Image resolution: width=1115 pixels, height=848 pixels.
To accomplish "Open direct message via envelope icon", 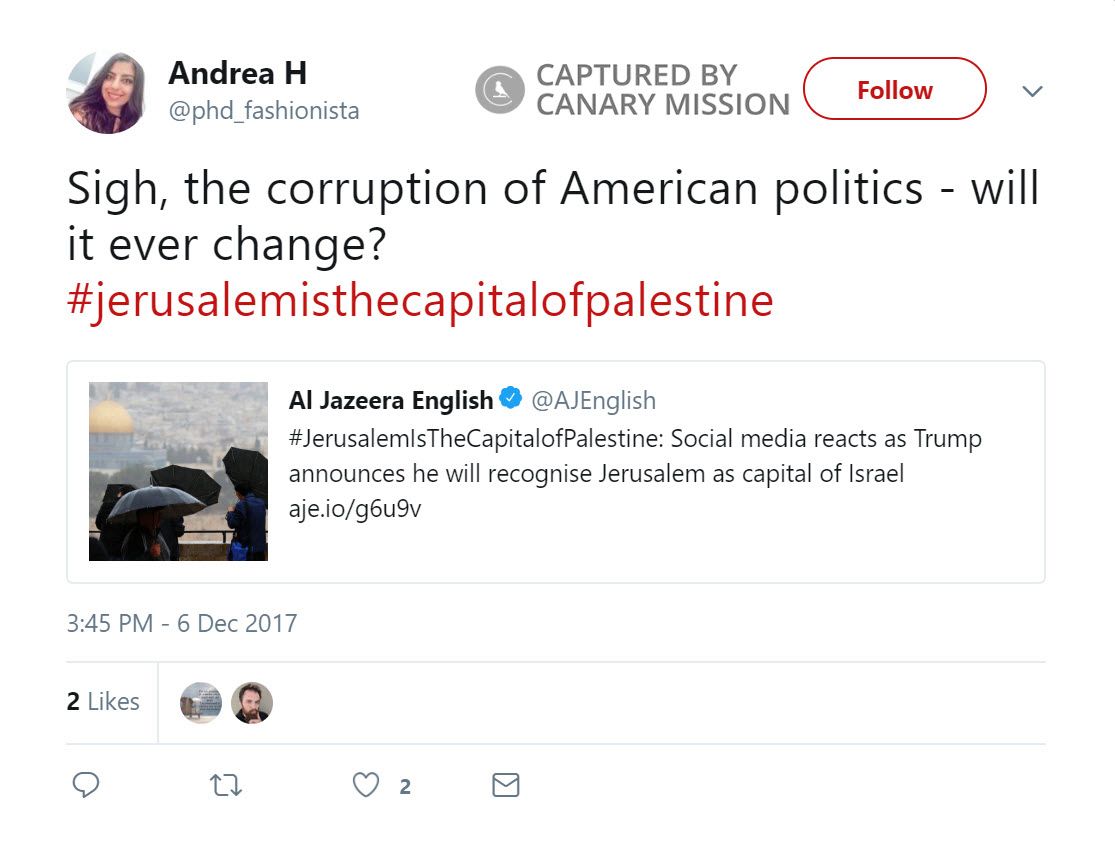I will coord(505,786).
